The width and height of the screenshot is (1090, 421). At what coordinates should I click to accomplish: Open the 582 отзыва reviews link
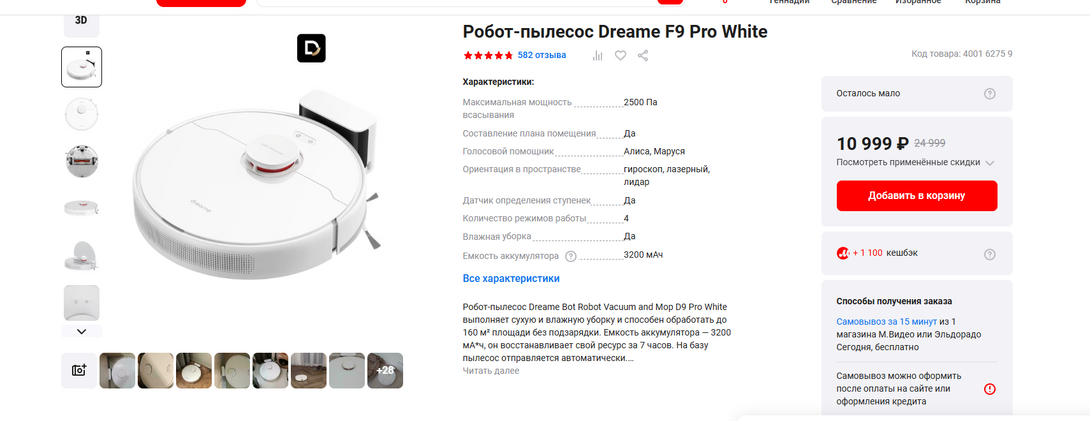pos(542,55)
